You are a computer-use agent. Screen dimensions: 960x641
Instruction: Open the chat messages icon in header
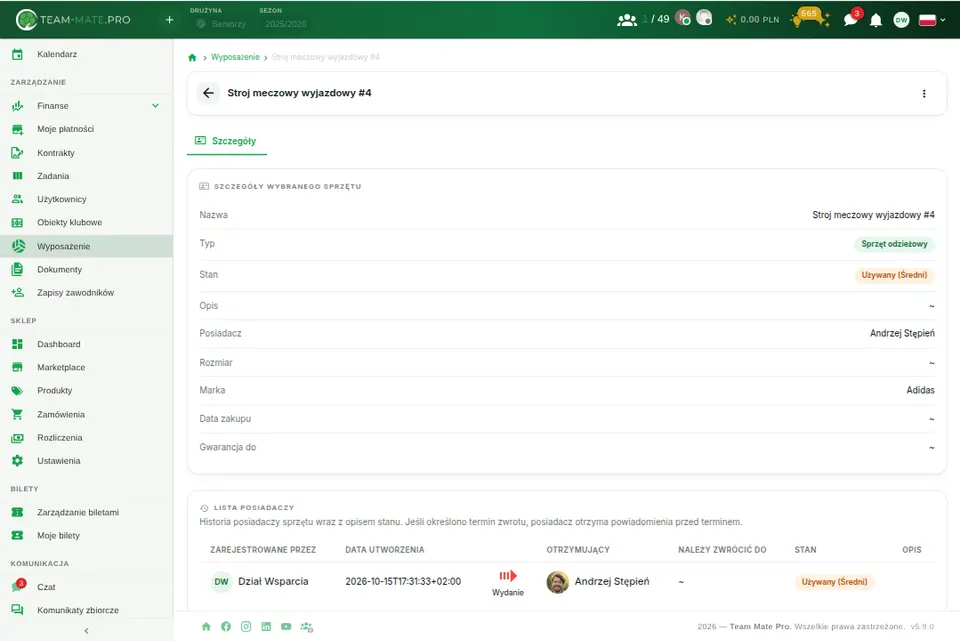pyautogui.click(x=851, y=19)
